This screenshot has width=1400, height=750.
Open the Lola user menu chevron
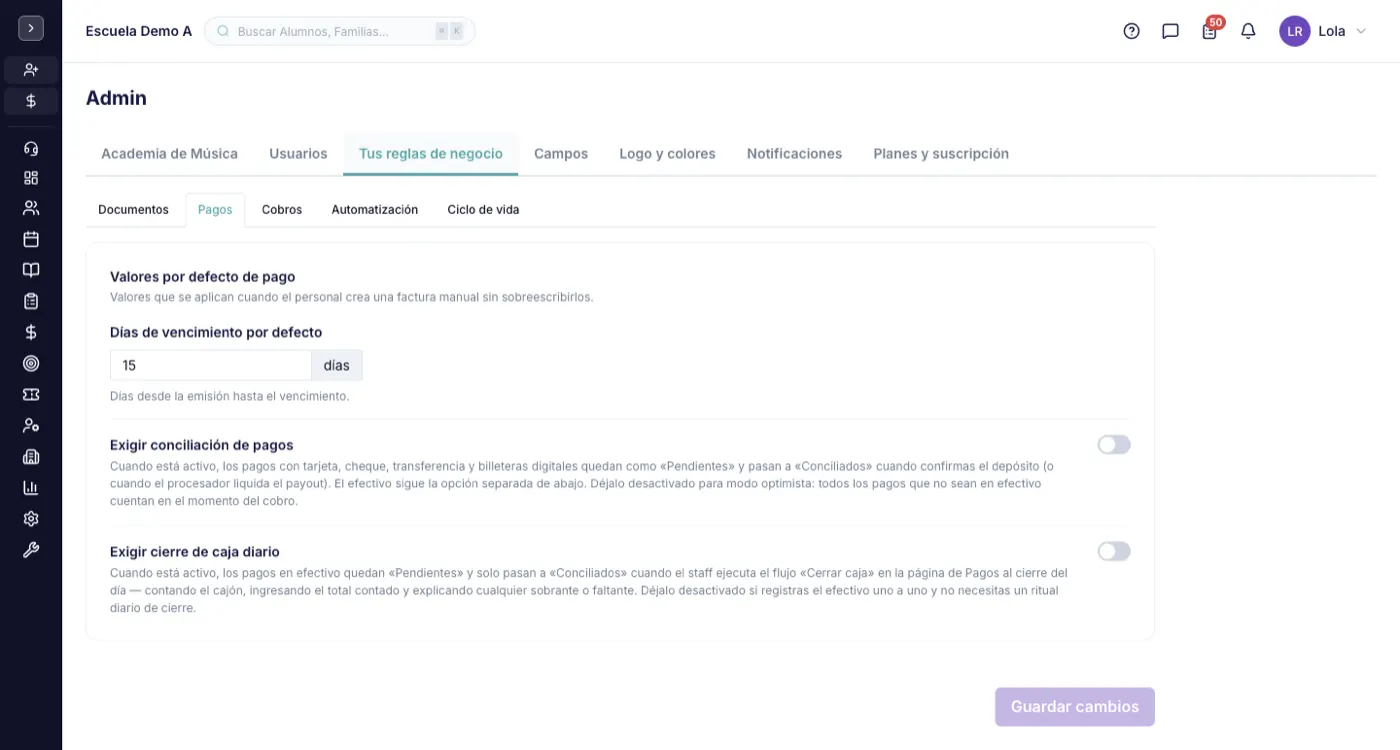click(1360, 31)
